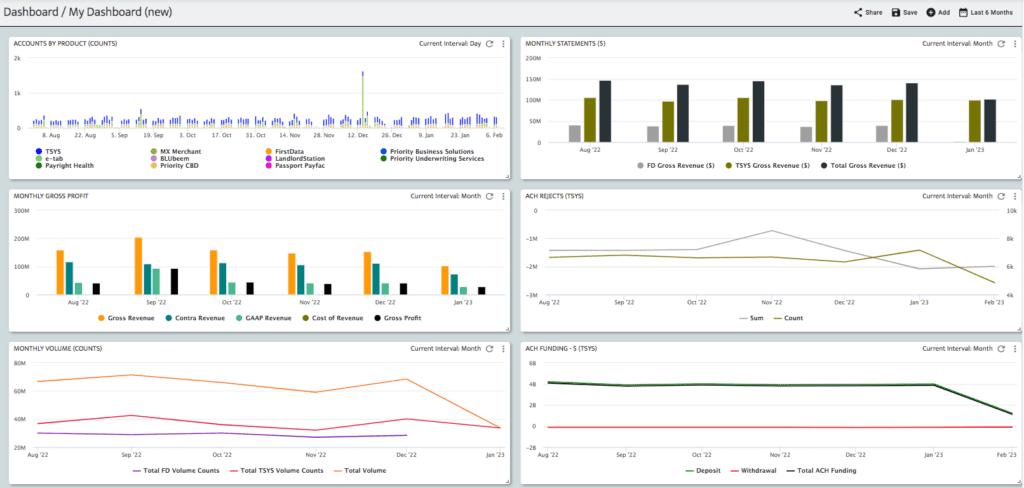Click resize handle of Monthly Statements panel
The height and width of the screenshot is (488, 1024).
(x=1017, y=176)
